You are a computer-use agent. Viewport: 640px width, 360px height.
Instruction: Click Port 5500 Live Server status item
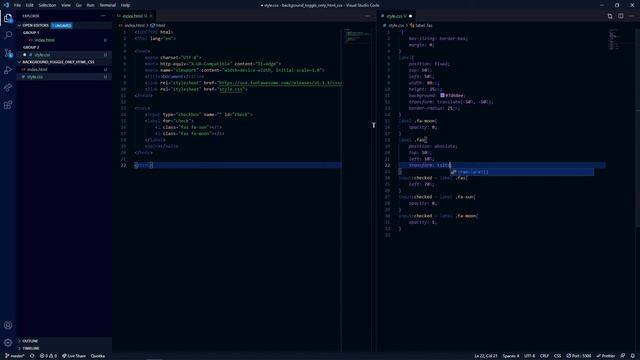point(579,356)
